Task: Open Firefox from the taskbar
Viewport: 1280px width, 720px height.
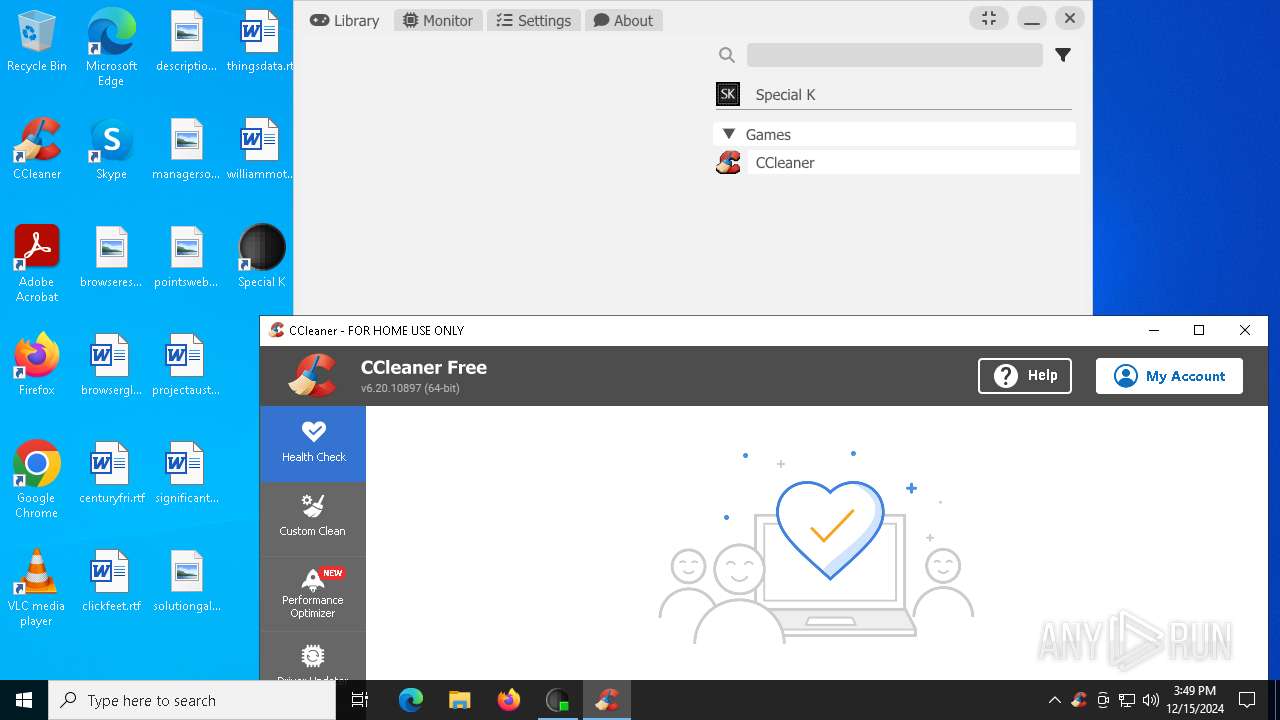Action: coord(508,700)
